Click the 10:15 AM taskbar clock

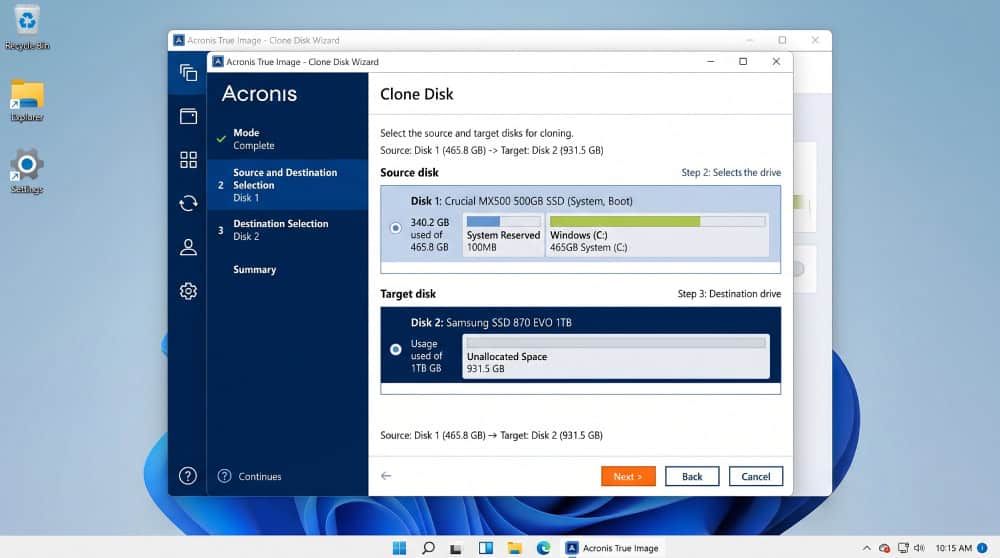953,548
